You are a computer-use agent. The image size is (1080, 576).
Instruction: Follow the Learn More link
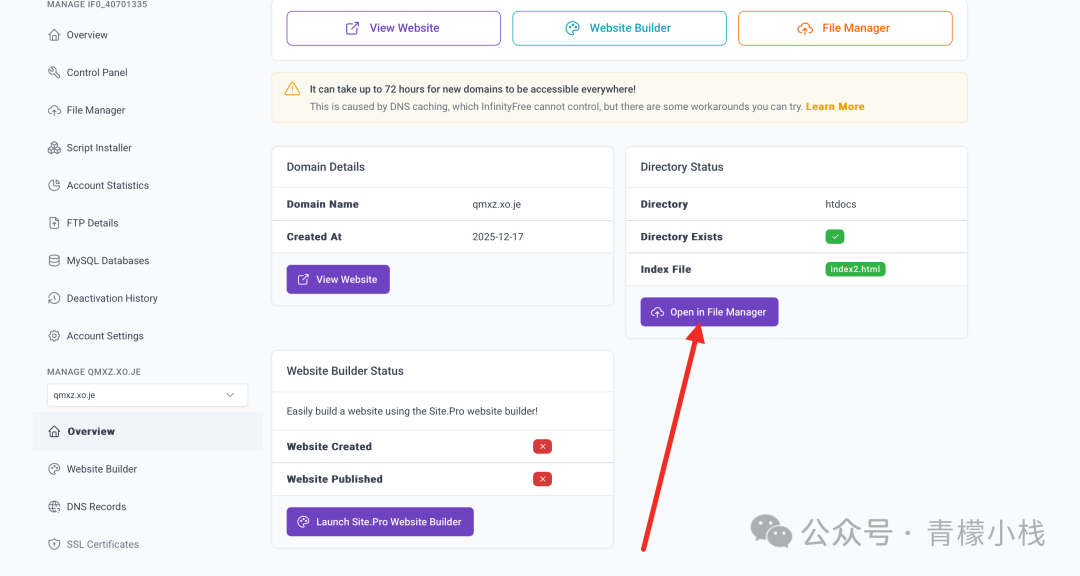(x=835, y=107)
